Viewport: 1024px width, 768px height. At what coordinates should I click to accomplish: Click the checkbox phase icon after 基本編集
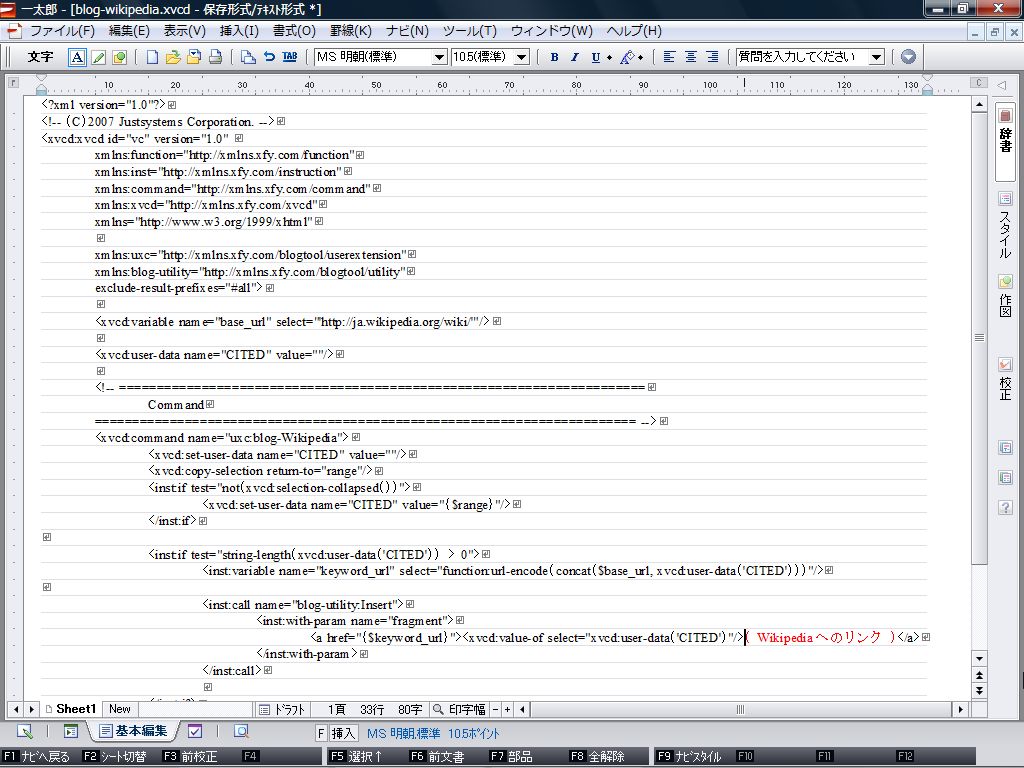click(195, 731)
